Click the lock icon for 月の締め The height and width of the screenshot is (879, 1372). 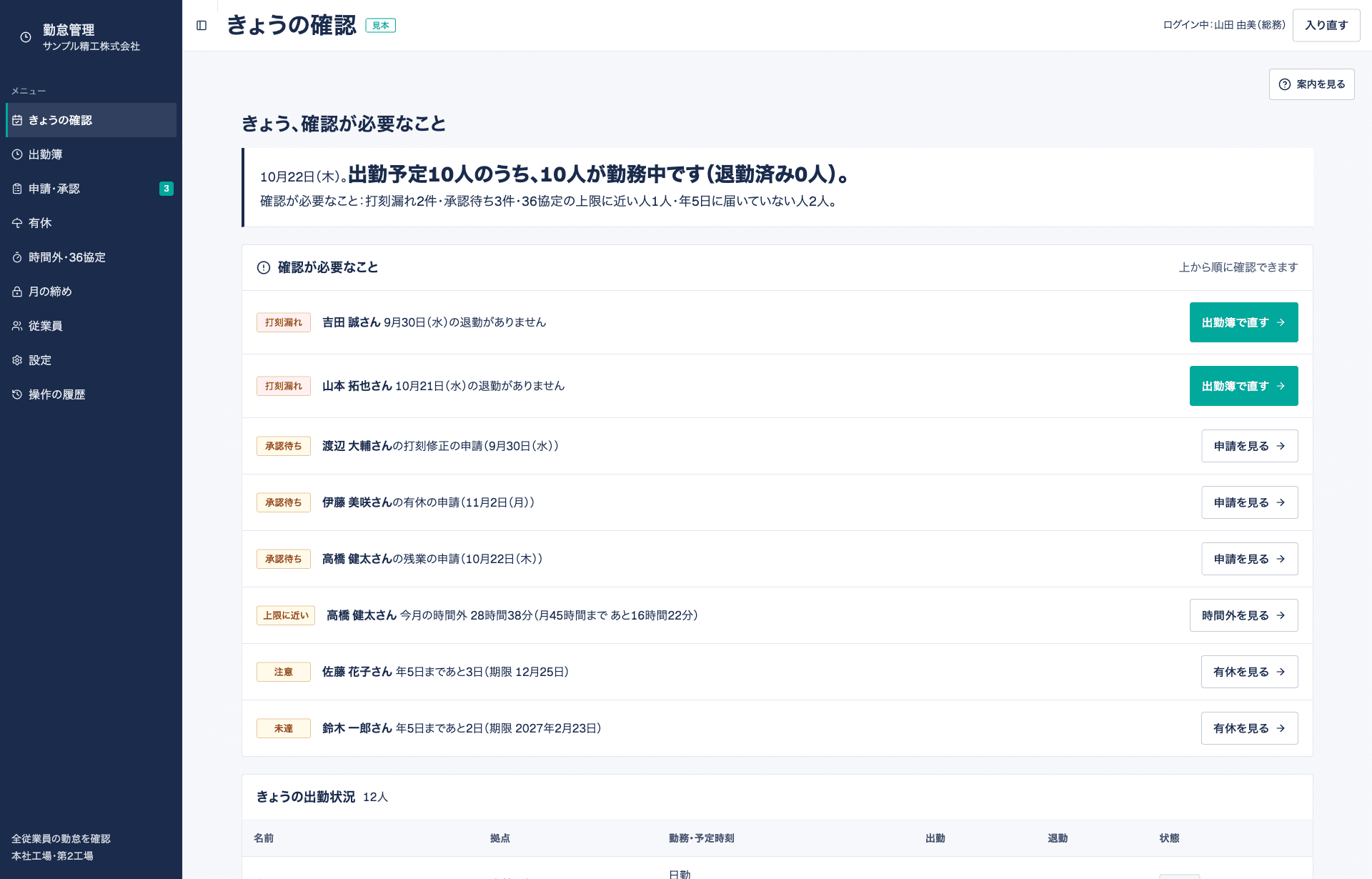17,292
